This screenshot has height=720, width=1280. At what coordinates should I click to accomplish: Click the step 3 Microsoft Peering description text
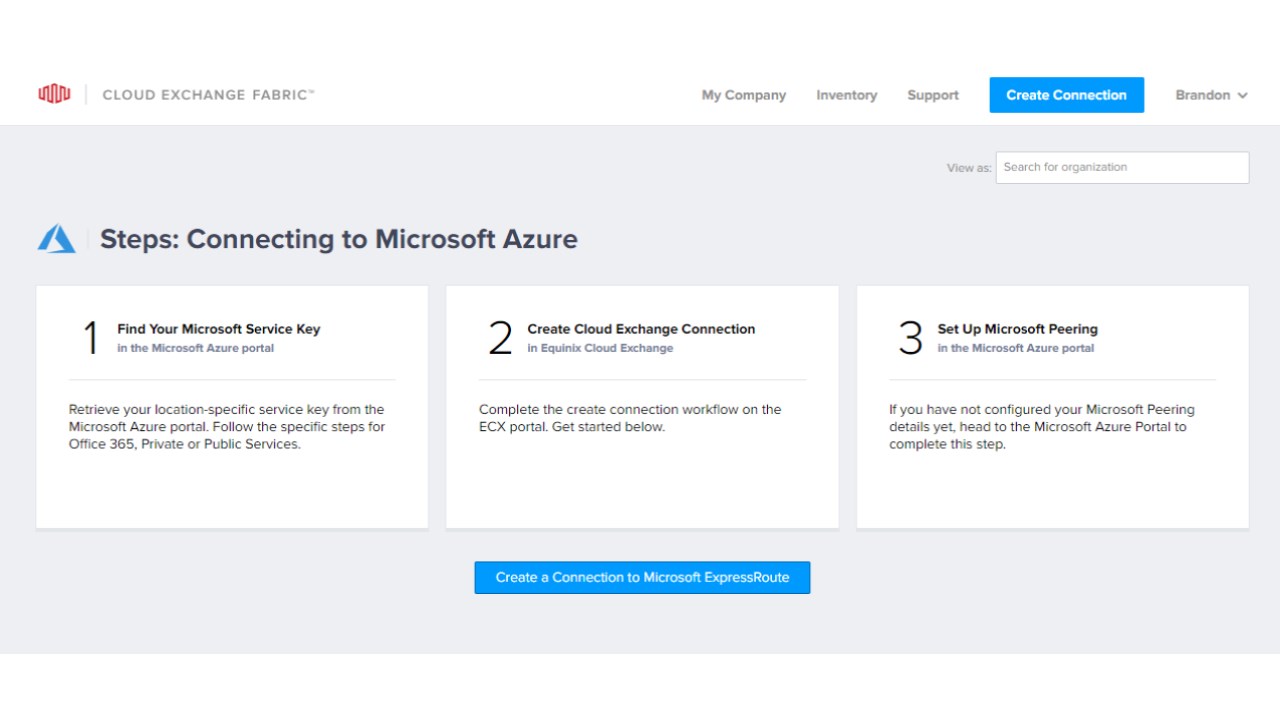click(1042, 427)
